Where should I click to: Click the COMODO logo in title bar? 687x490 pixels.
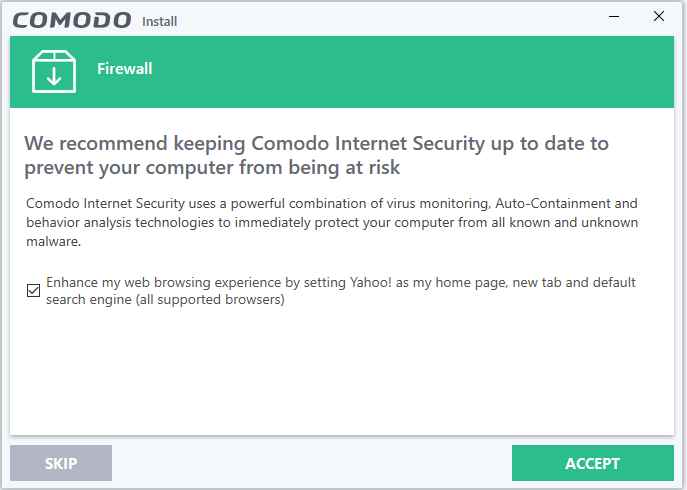point(71,19)
